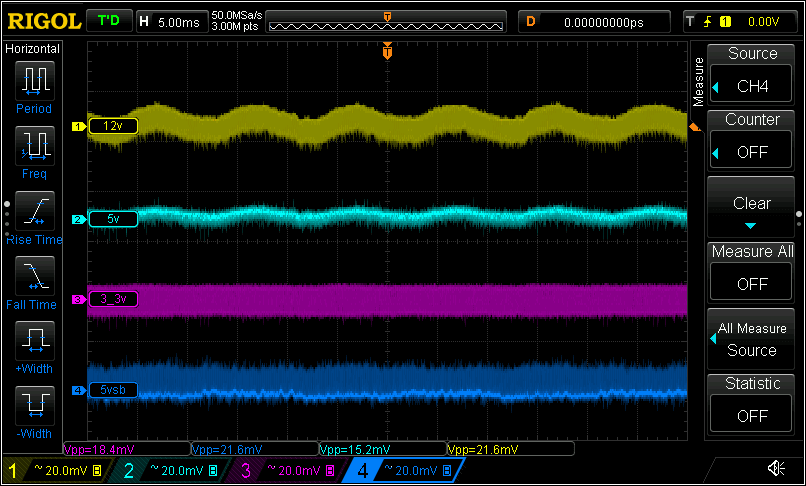This screenshot has width=806, height=486.
Task: Select channel 4 tab at bottom
Action: pyautogui.click(x=403, y=470)
